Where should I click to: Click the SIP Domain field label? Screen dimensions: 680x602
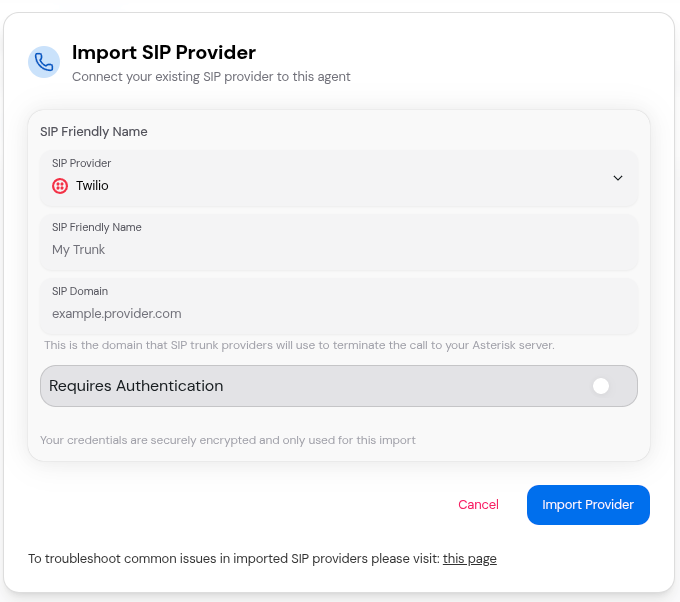(79, 291)
